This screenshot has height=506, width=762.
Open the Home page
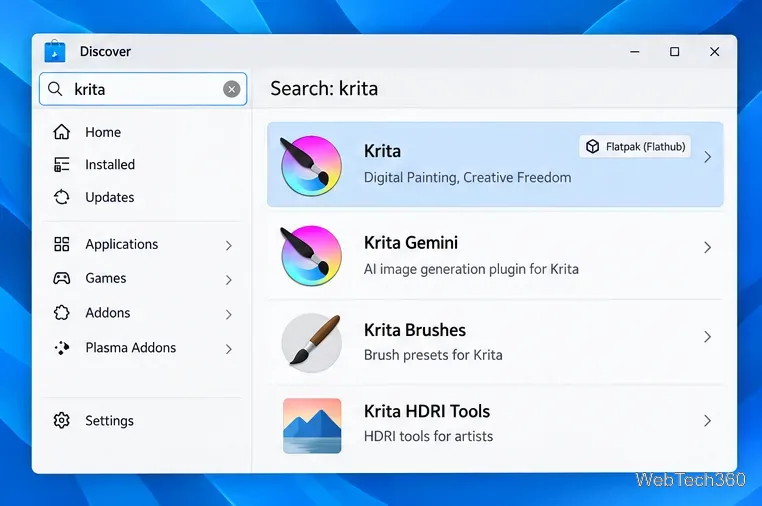[103, 132]
